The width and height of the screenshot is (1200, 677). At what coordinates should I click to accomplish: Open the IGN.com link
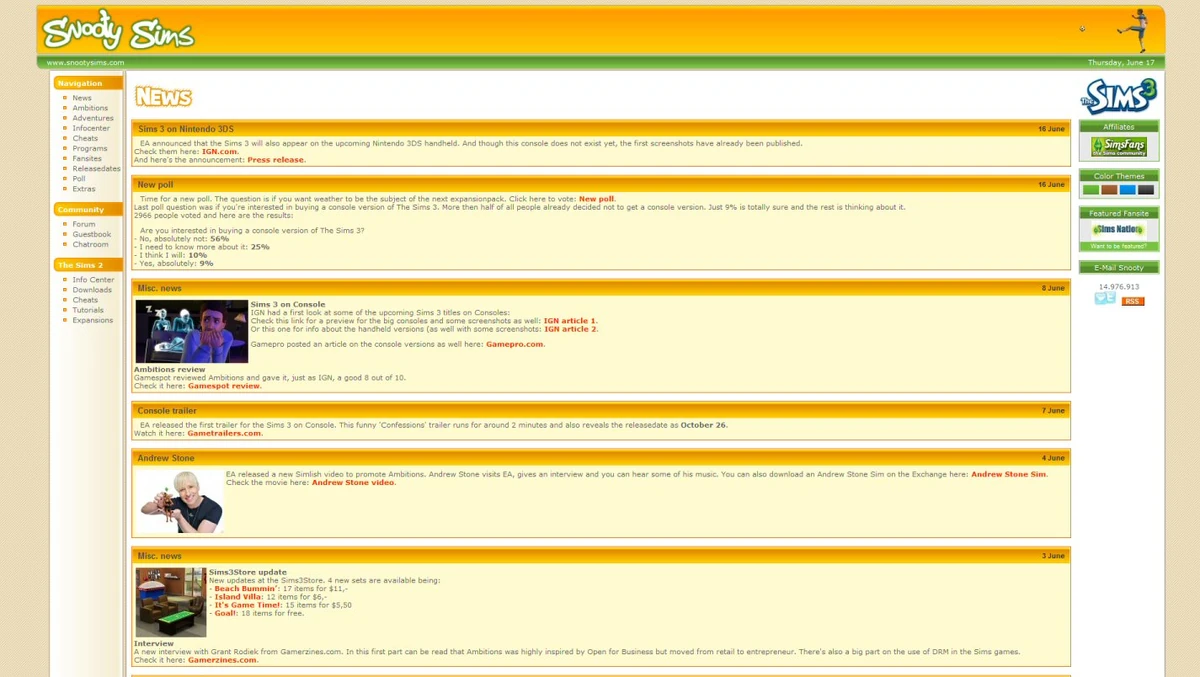pos(220,151)
